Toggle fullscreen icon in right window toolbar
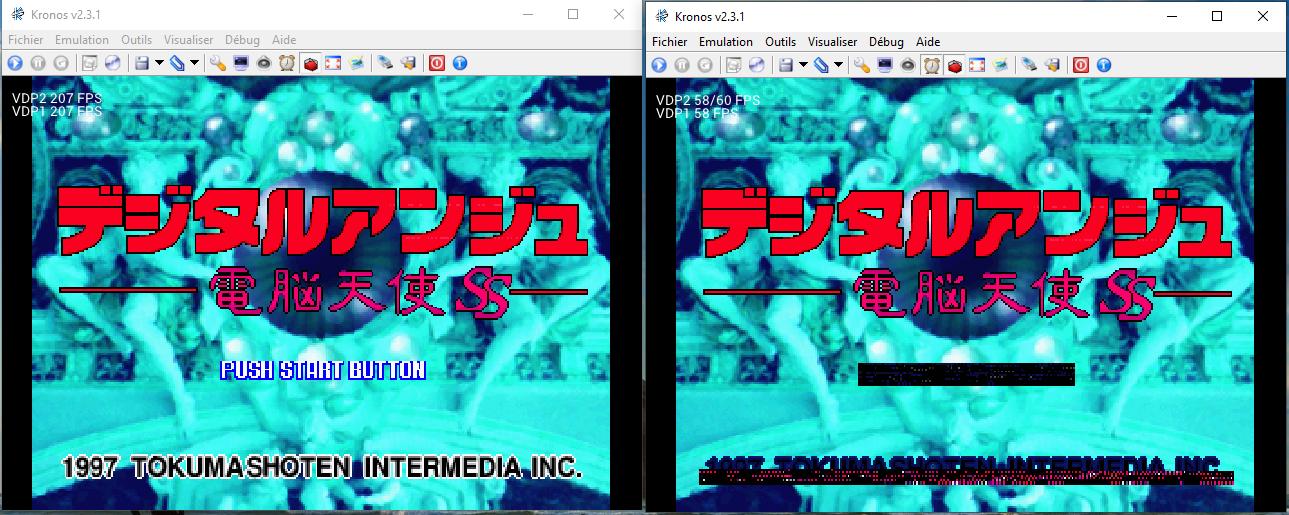 pyautogui.click(x=977, y=64)
